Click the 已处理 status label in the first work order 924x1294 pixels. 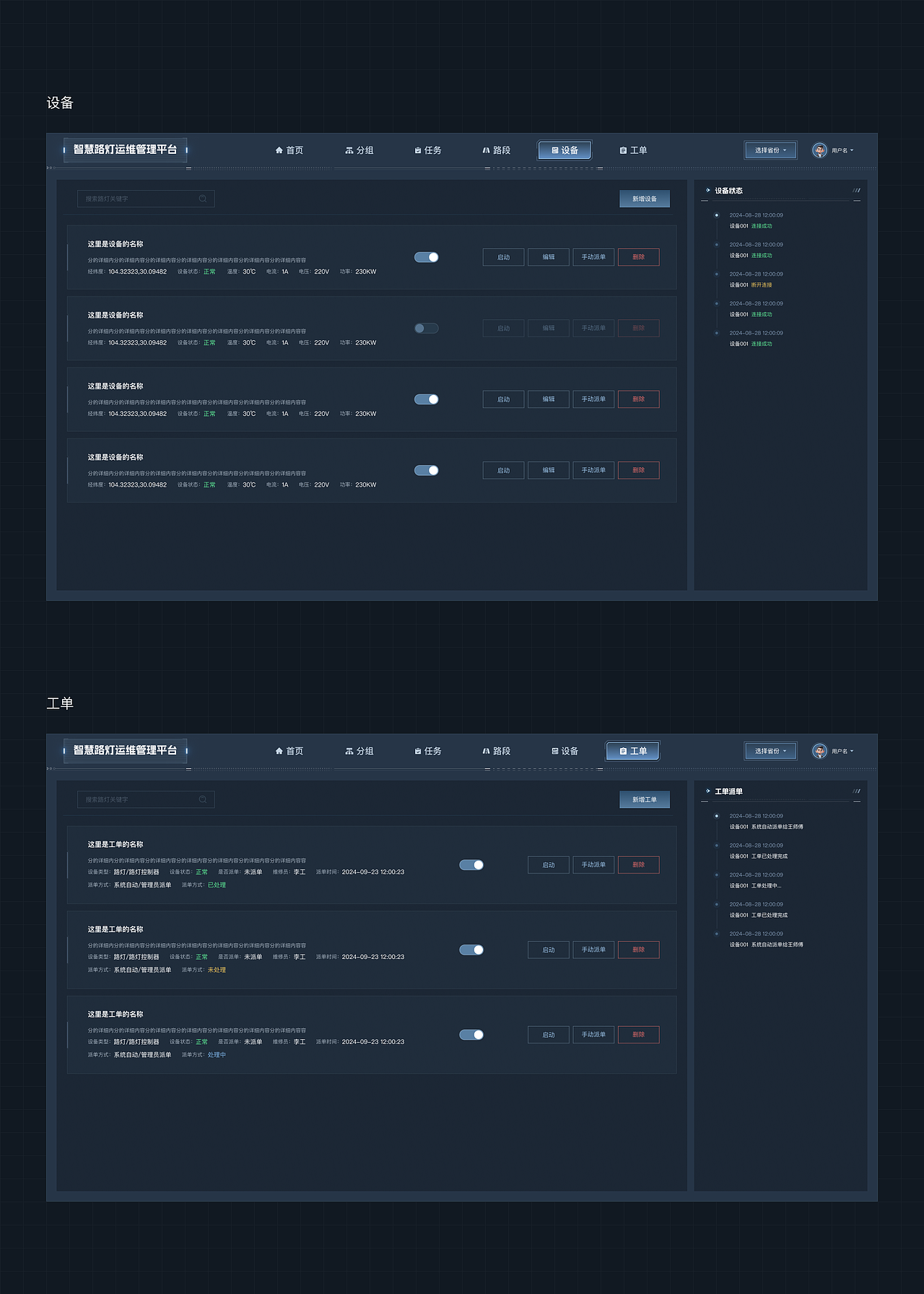[x=217, y=885]
